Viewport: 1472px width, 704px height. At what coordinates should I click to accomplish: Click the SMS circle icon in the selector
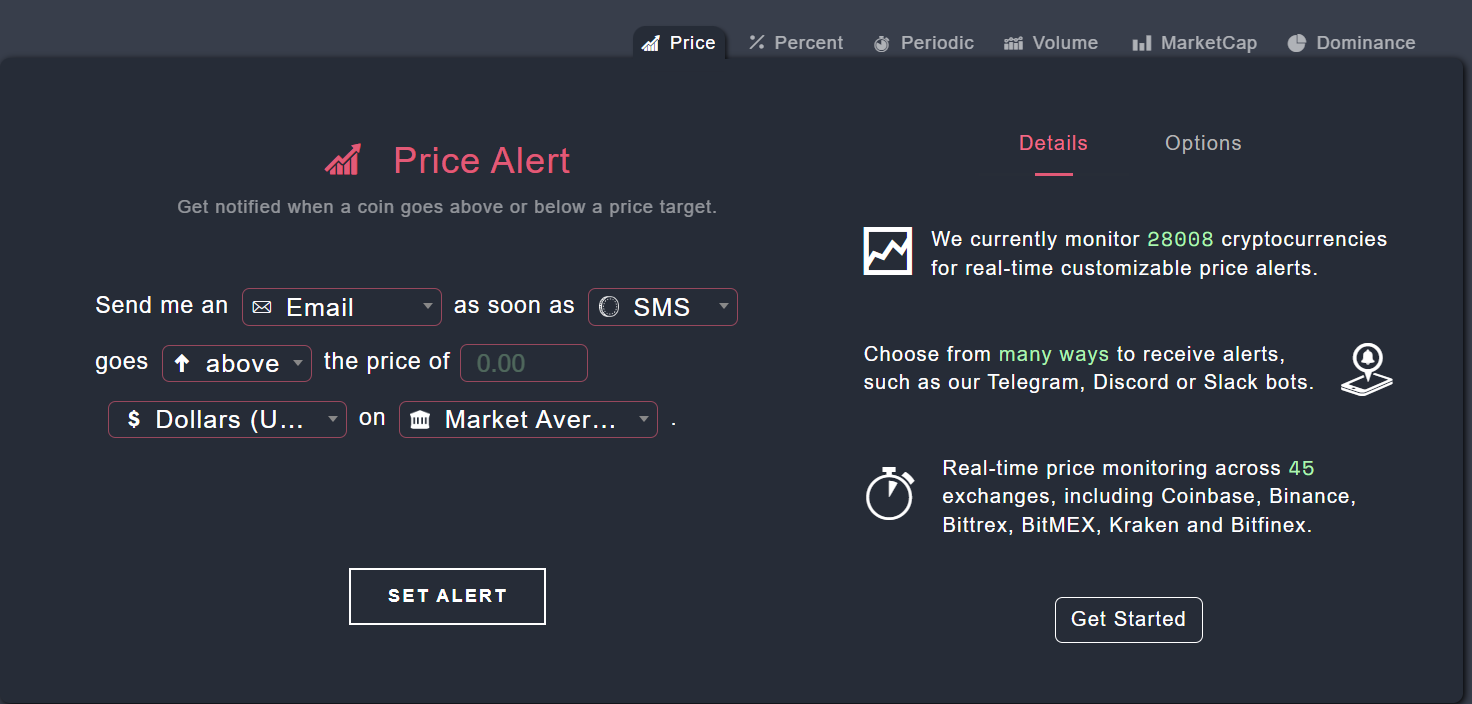point(607,307)
